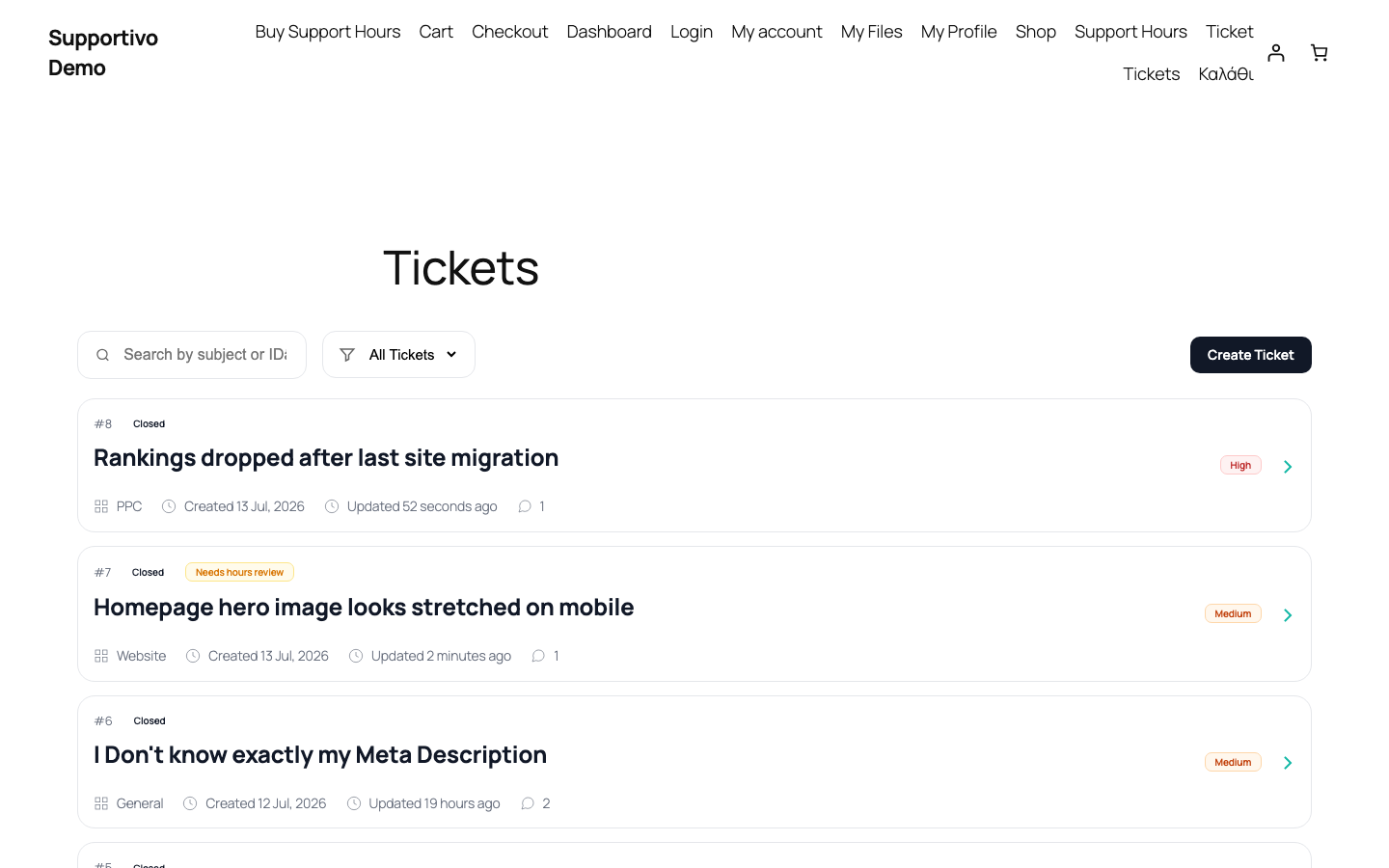1389x868 pixels.
Task: Click the search magnifier icon
Action: pos(102,355)
